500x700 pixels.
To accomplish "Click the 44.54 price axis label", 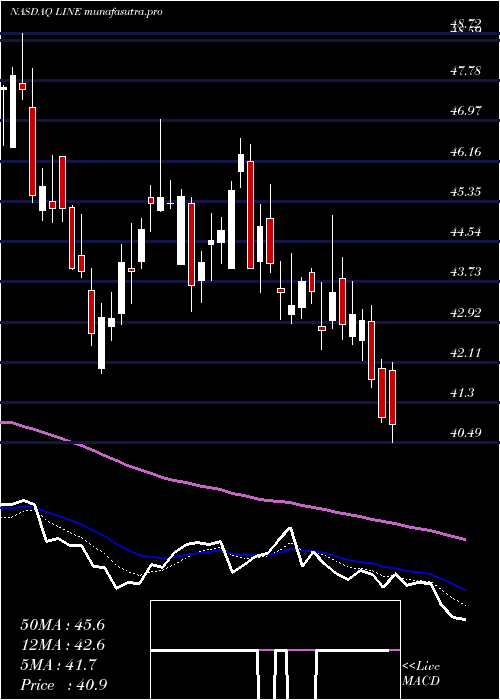I will click(466, 232).
